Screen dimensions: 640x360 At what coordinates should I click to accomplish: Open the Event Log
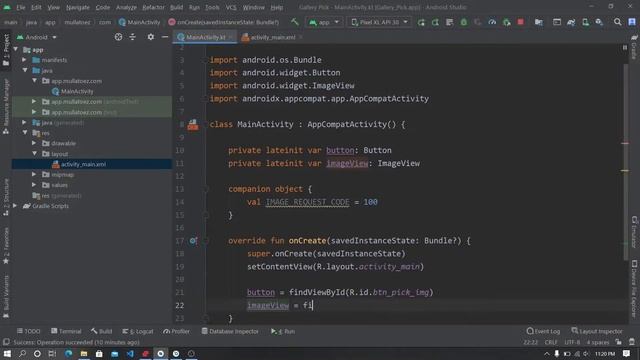click(543, 331)
